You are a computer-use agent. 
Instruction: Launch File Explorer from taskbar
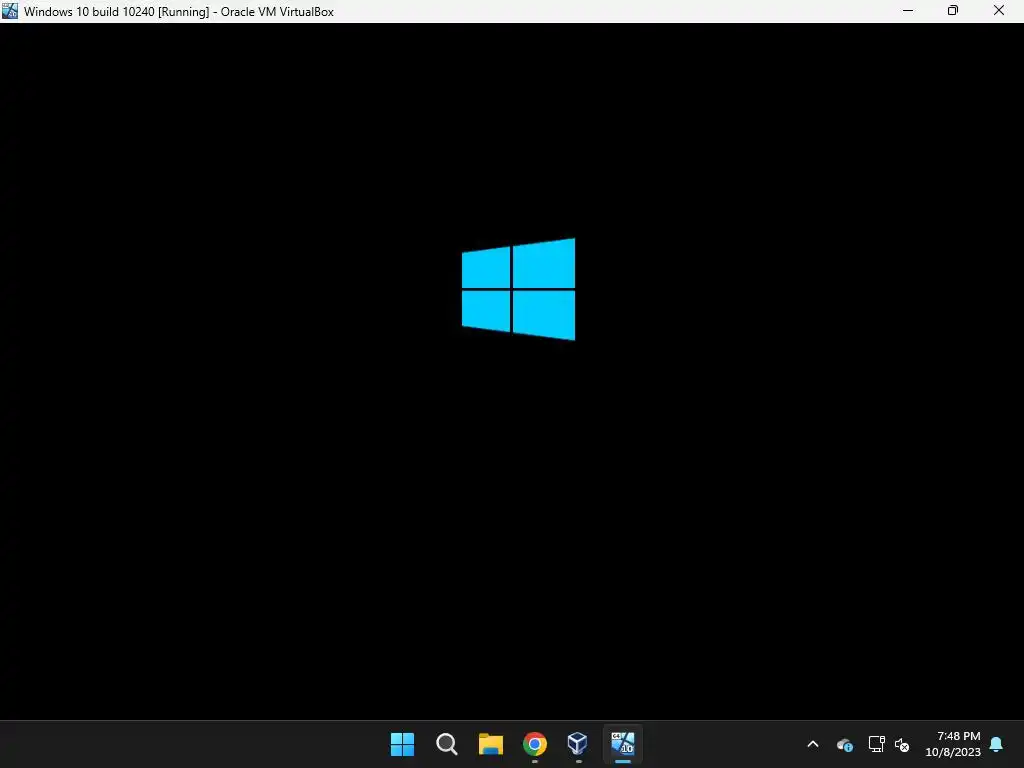click(x=490, y=744)
